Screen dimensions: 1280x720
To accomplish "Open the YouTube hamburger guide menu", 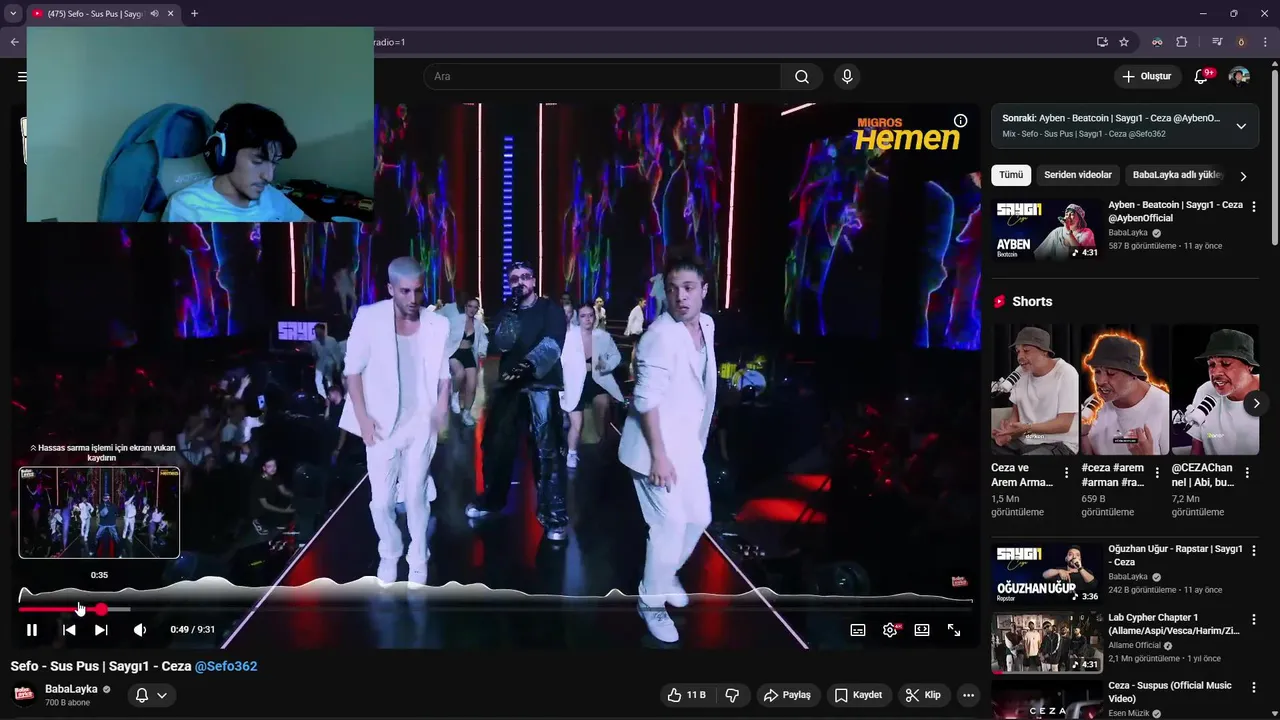I will 21,77.
